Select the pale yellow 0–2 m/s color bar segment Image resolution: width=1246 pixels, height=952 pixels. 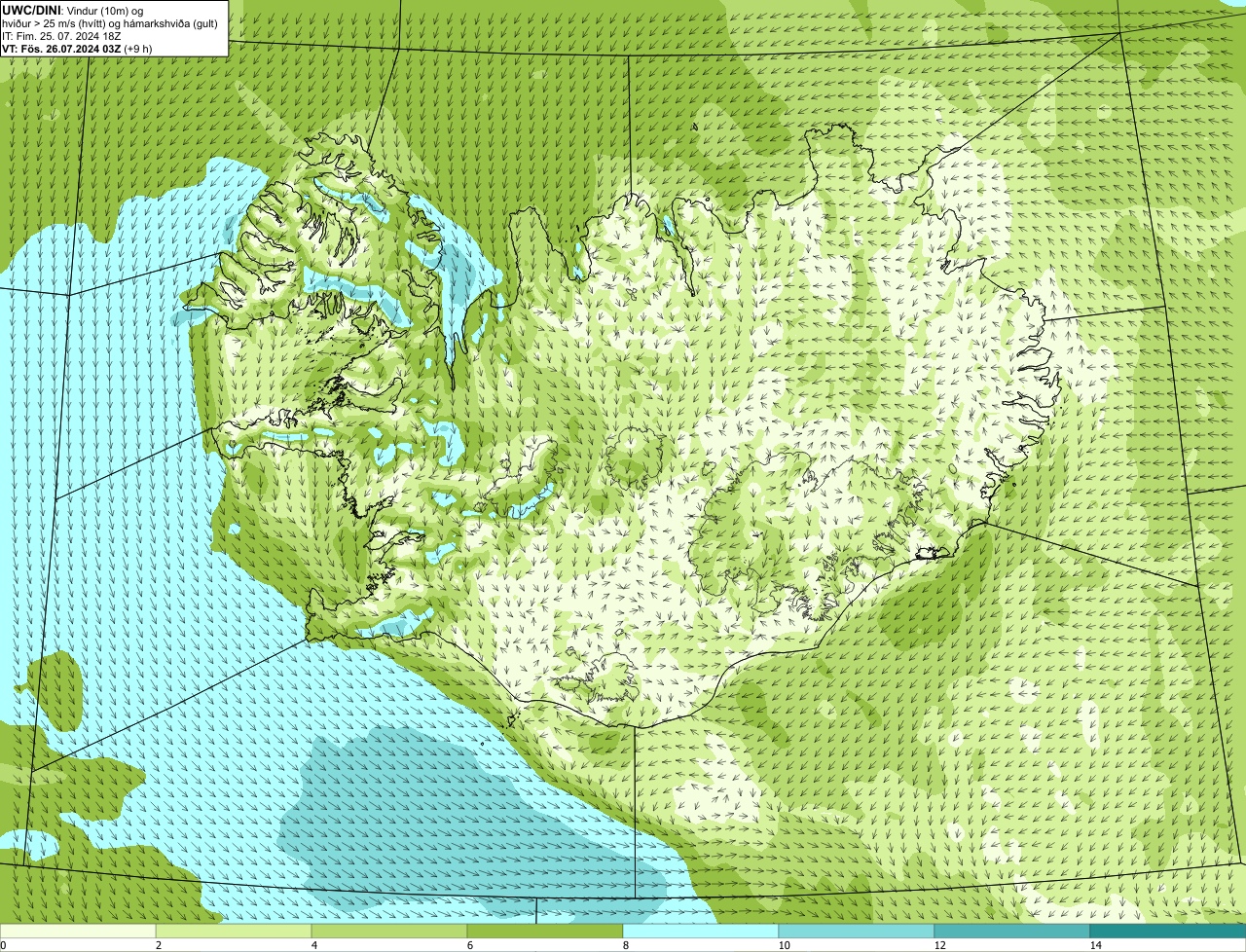[78, 932]
